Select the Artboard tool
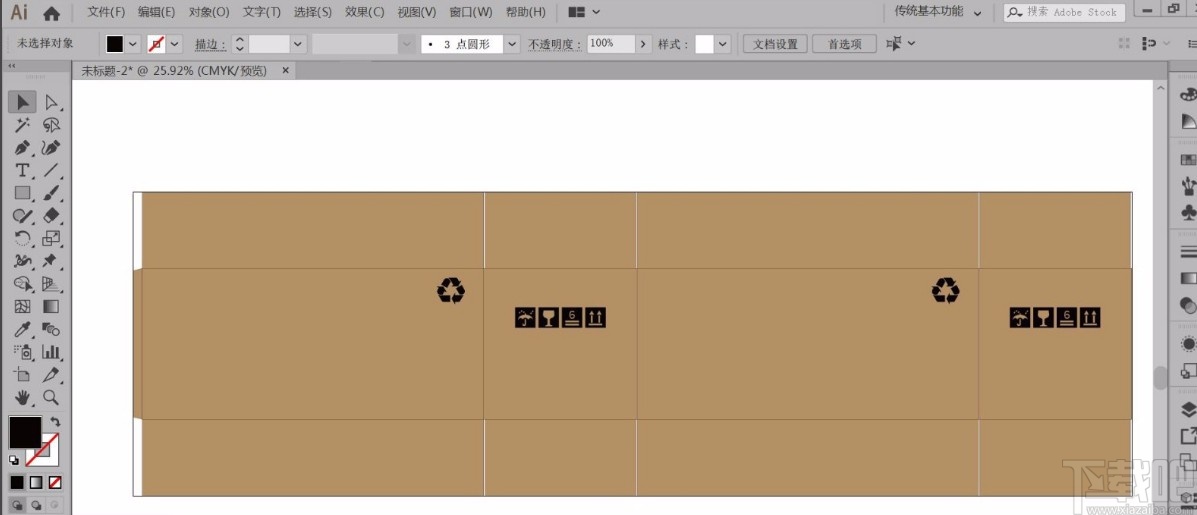The width and height of the screenshot is (1197, 515). (22, 375)
